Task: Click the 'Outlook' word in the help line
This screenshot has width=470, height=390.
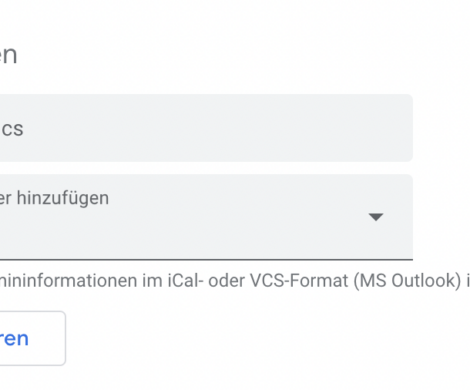Action: point(425,281)
